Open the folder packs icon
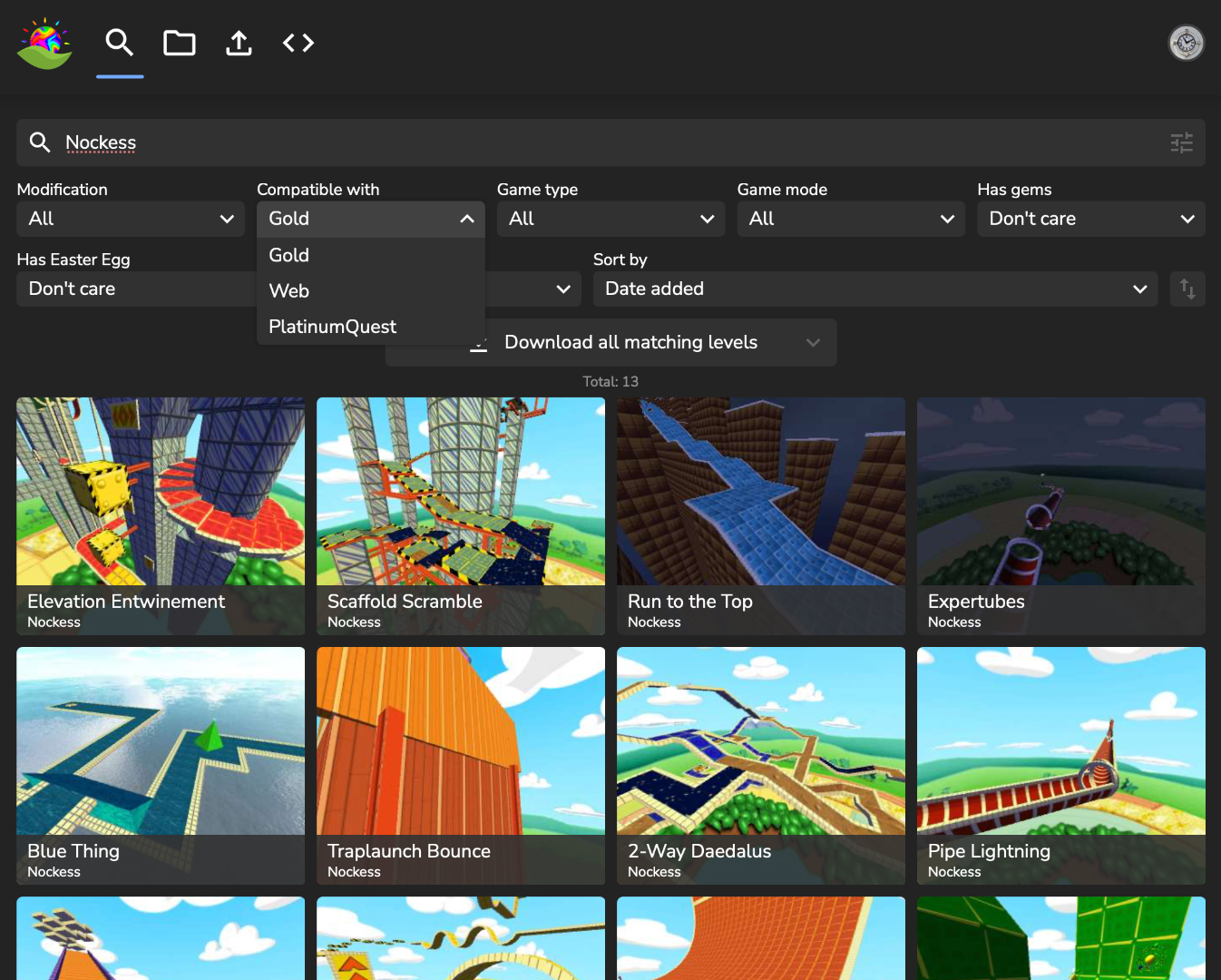1221x980 pixels. coord(179,43)
